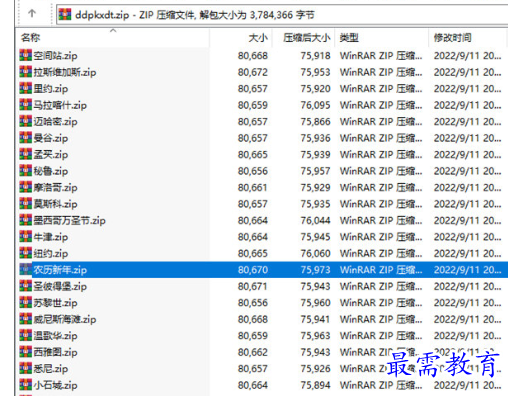Click the icon of 秘鲁.zip
The height and width of the screenshot is (396, 508).
pos(26,170)
